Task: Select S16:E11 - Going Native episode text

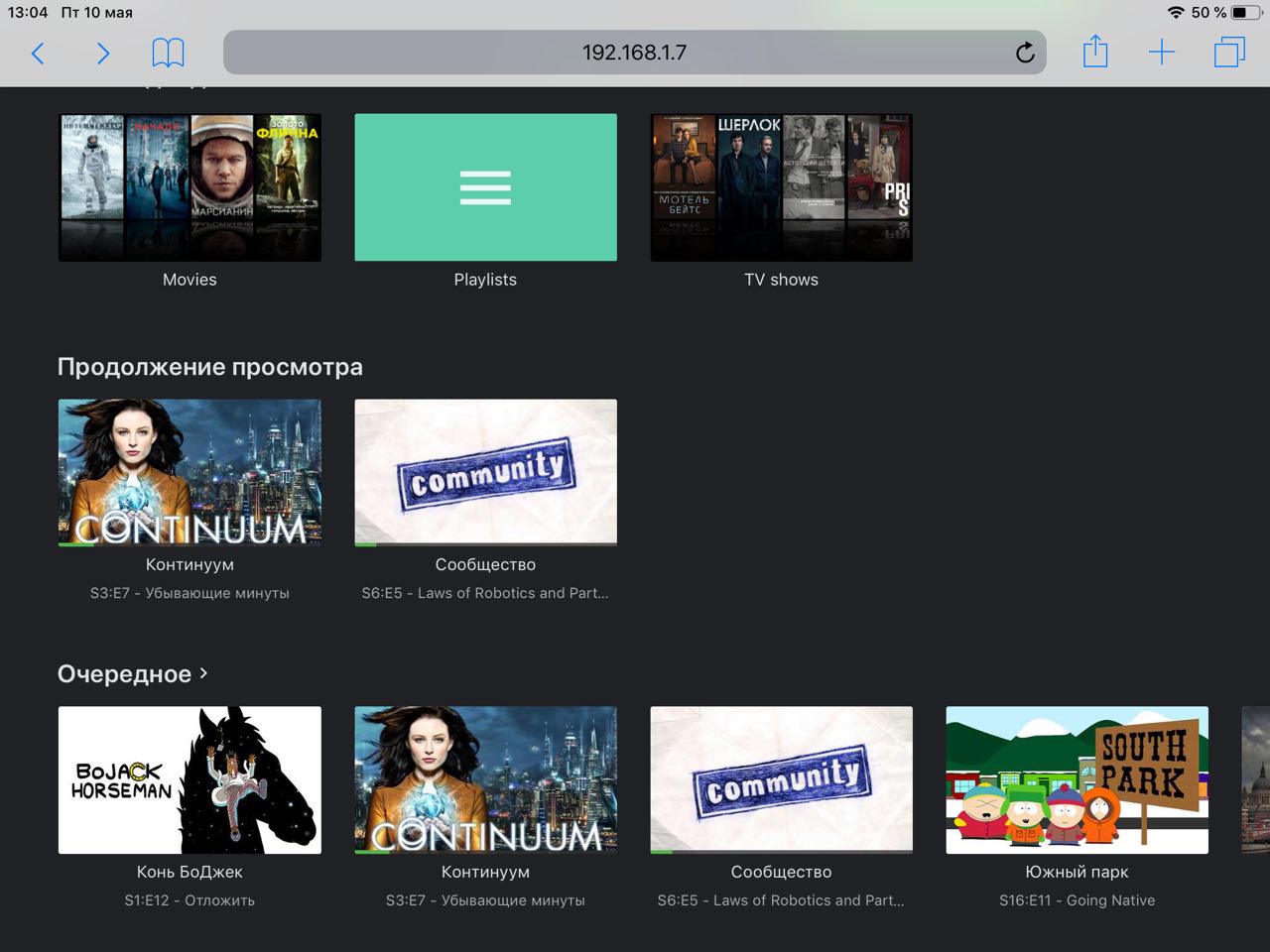Action: point(1077,900)
